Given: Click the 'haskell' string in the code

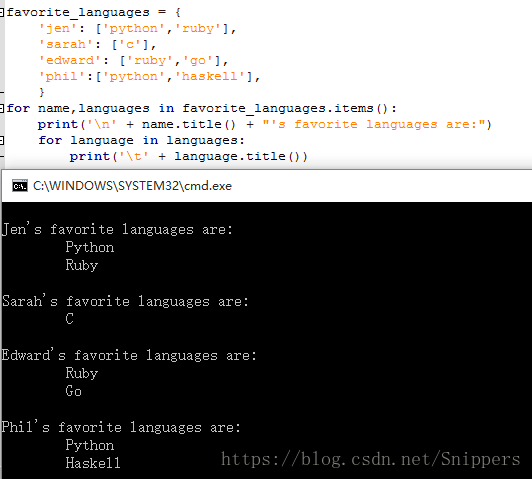Looking at the screenshot, I should tap(210, 76).
